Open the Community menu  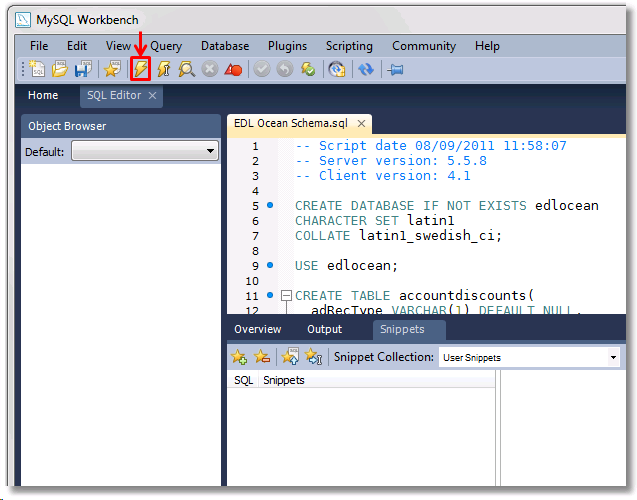click(424, 46)
